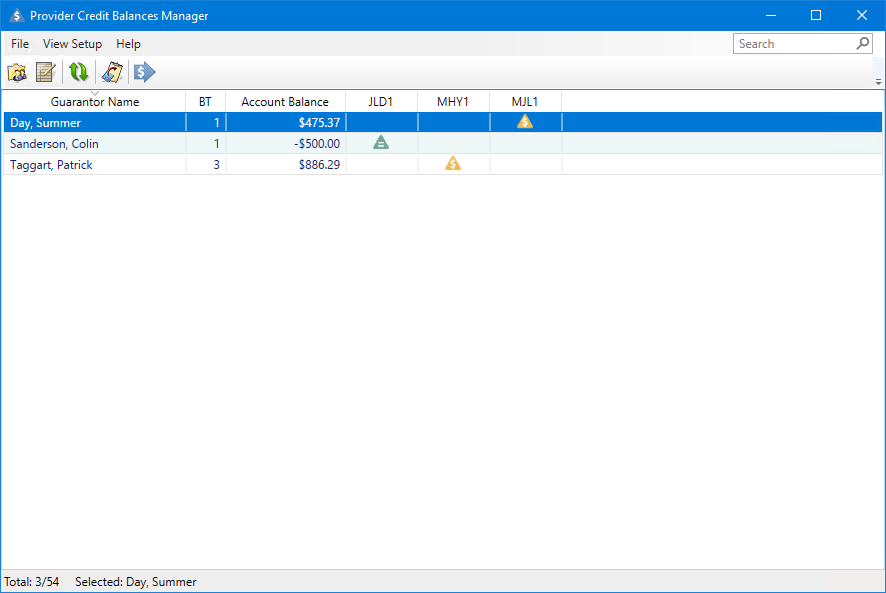The image size is (886, 593).
Task: Open the File menu
Action: pyautogui.click(x=20, y=44)
